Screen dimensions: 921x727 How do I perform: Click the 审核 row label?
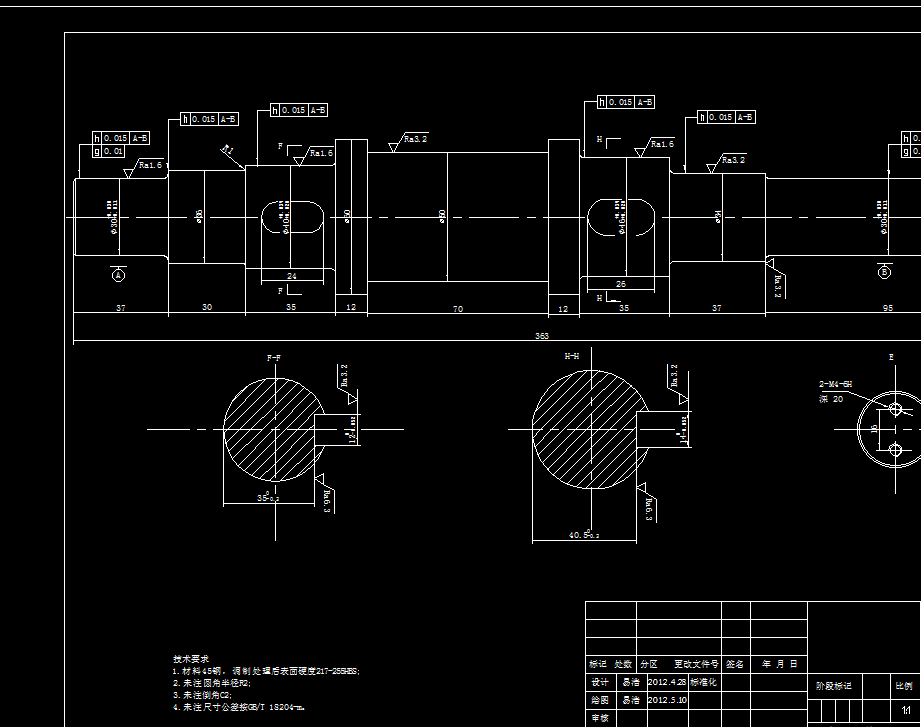(600, 718)
